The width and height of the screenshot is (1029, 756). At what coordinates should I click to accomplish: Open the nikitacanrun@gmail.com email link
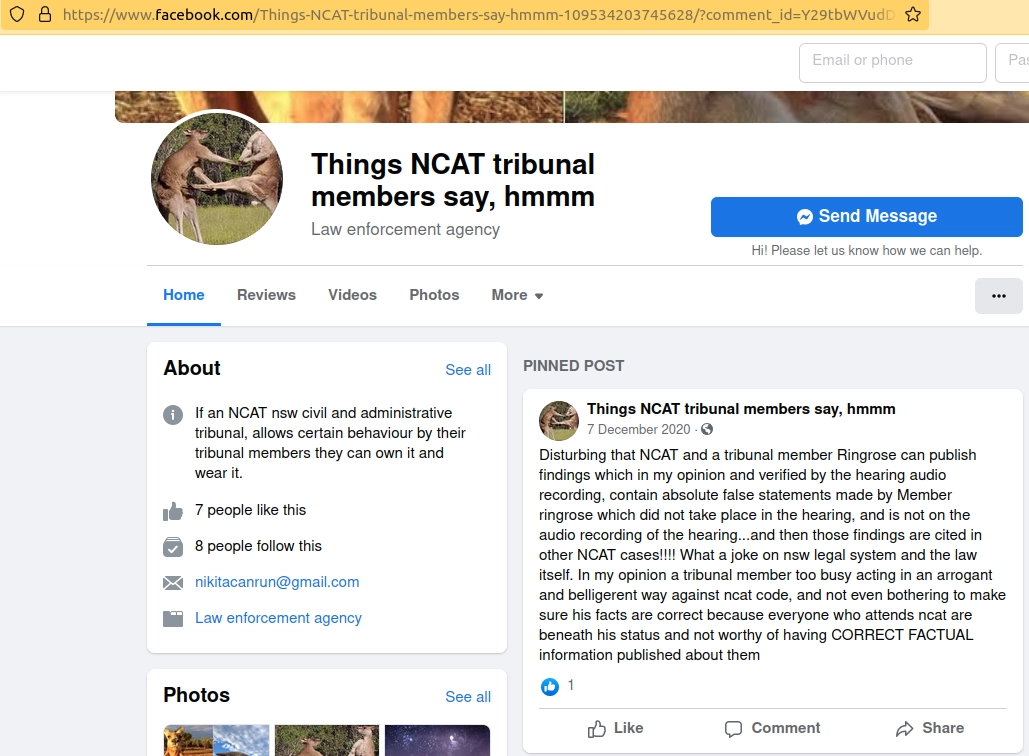[277, 582]
